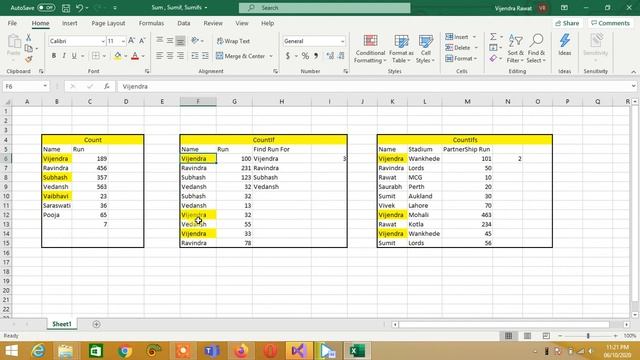Image resolution: width=640 pixels, height=360 pixels.
Task: Expand the Merge & Center dropdown arrow
Action: click(x=271, y=56)
